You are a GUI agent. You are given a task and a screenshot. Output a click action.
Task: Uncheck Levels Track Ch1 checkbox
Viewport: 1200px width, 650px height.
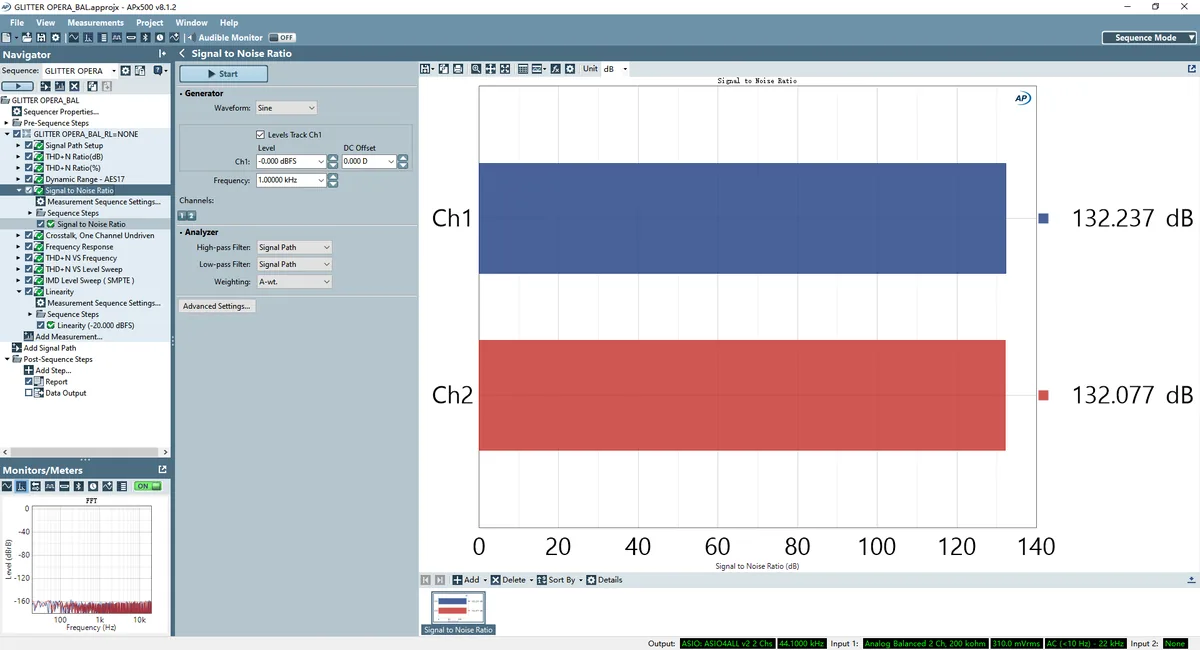click(260, 134)
